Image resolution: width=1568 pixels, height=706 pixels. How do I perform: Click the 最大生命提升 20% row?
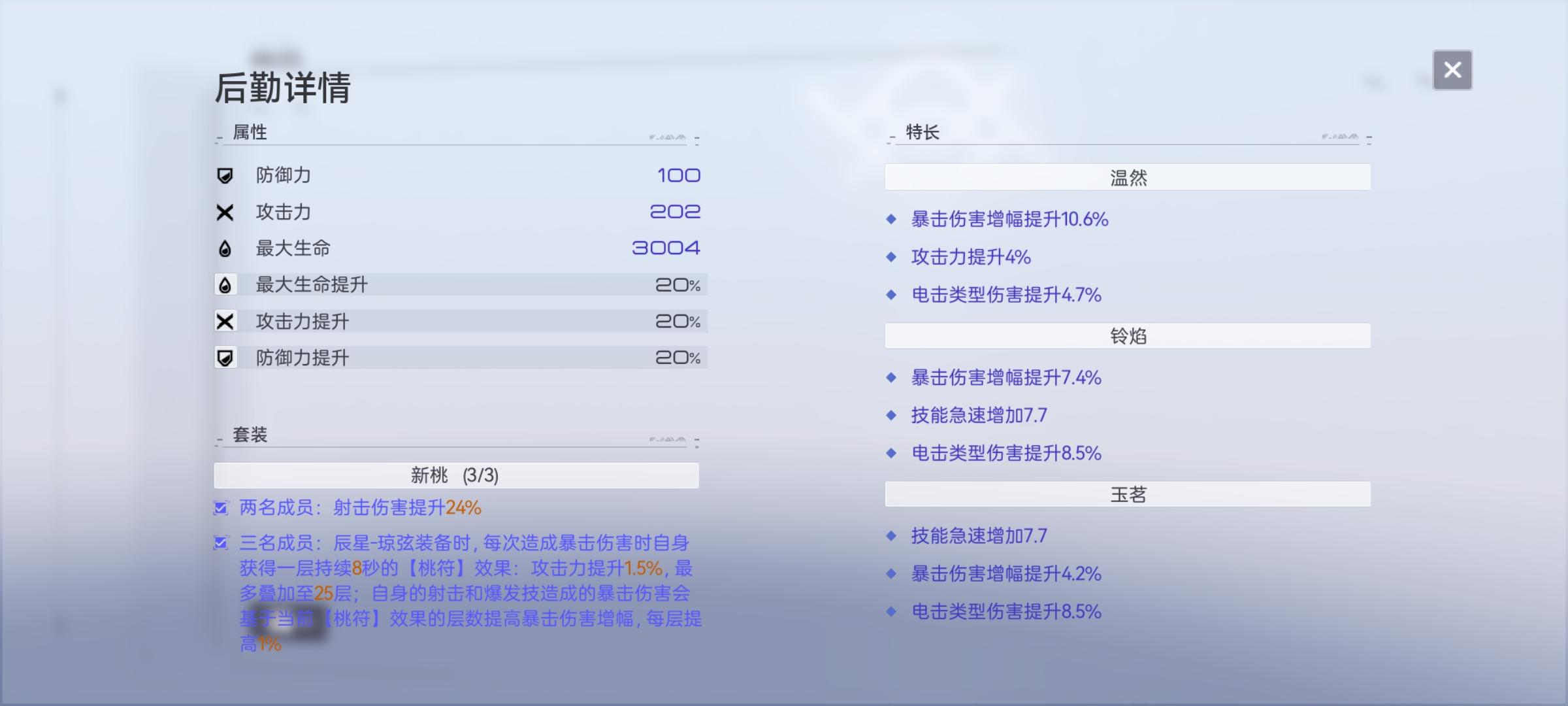[x=461, y=285]
